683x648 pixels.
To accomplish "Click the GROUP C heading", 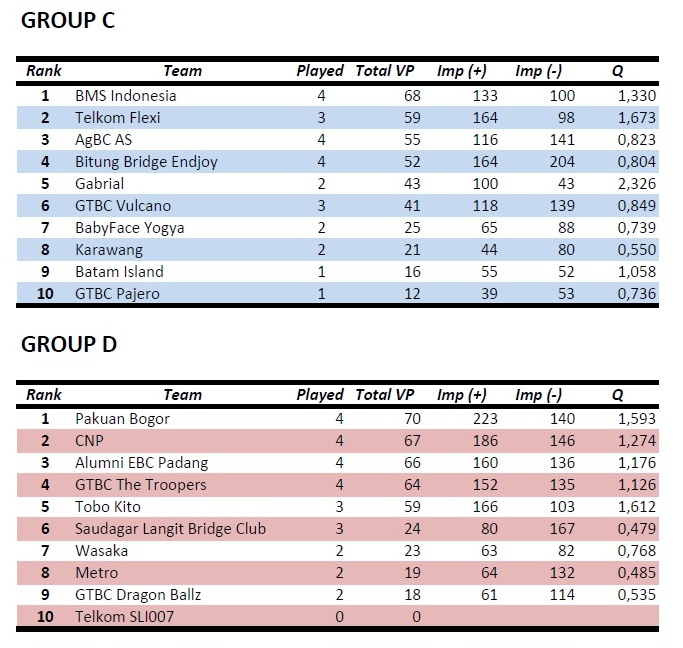I will point(68,21).
